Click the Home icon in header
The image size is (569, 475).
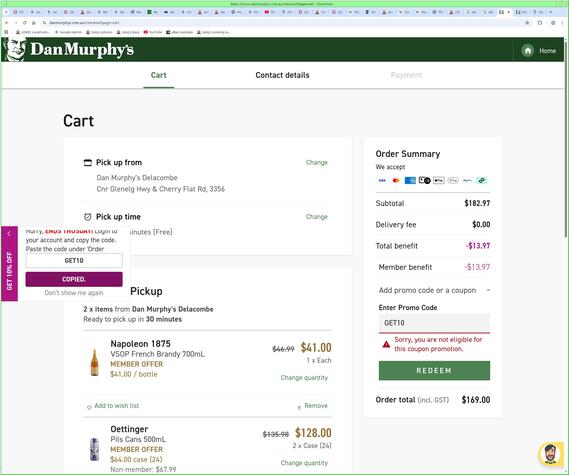click(528, 50)
